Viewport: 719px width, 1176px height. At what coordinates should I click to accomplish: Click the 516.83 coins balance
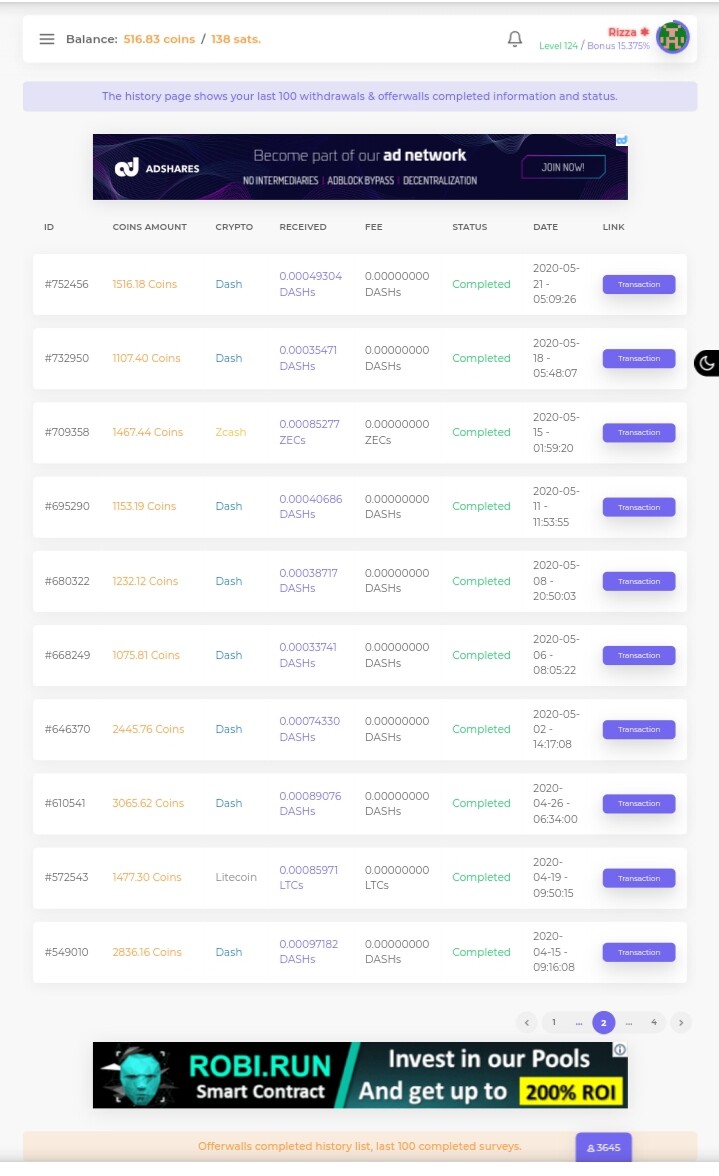pyautogui.click(x=159, y=39)
